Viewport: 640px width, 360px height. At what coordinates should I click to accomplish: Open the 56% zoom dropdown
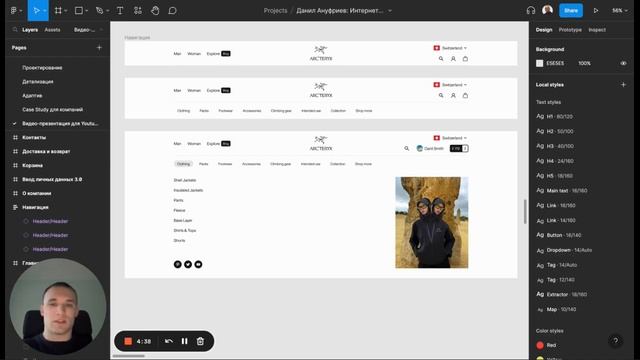pos(620,11)
